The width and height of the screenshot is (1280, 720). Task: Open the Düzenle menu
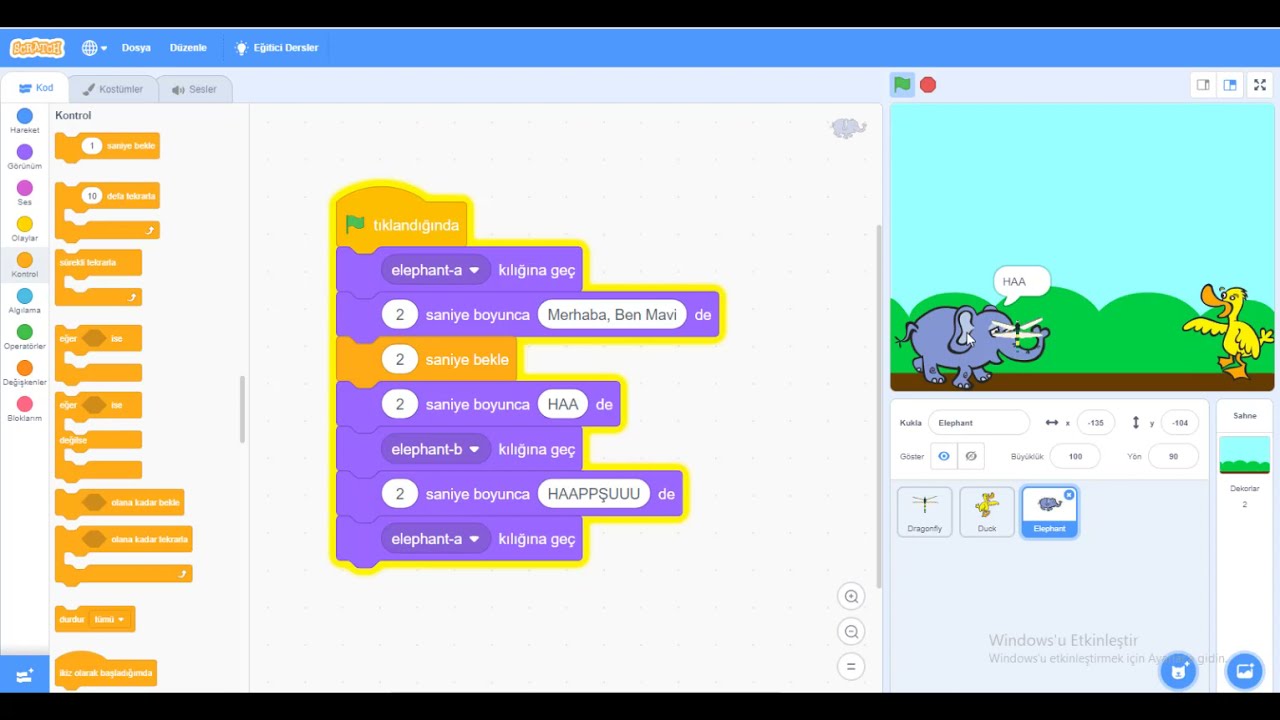coord(188,48)
